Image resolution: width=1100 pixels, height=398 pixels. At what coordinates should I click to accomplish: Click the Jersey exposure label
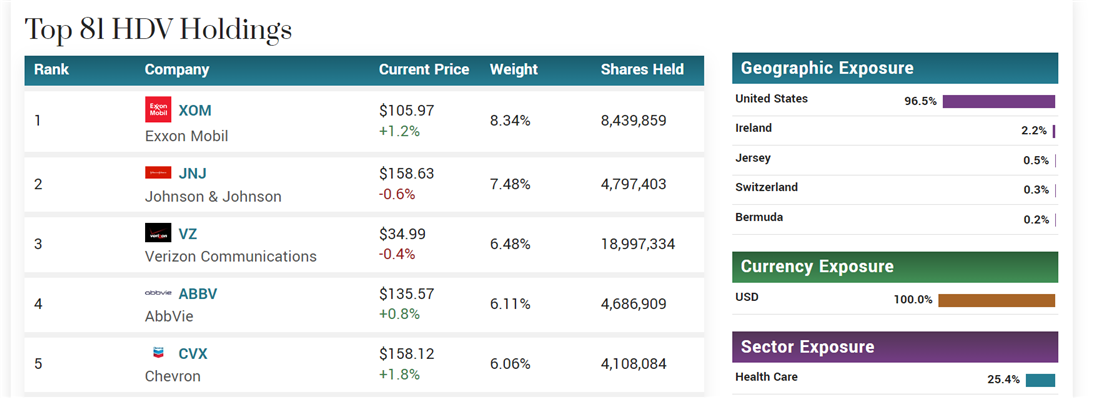753,158
